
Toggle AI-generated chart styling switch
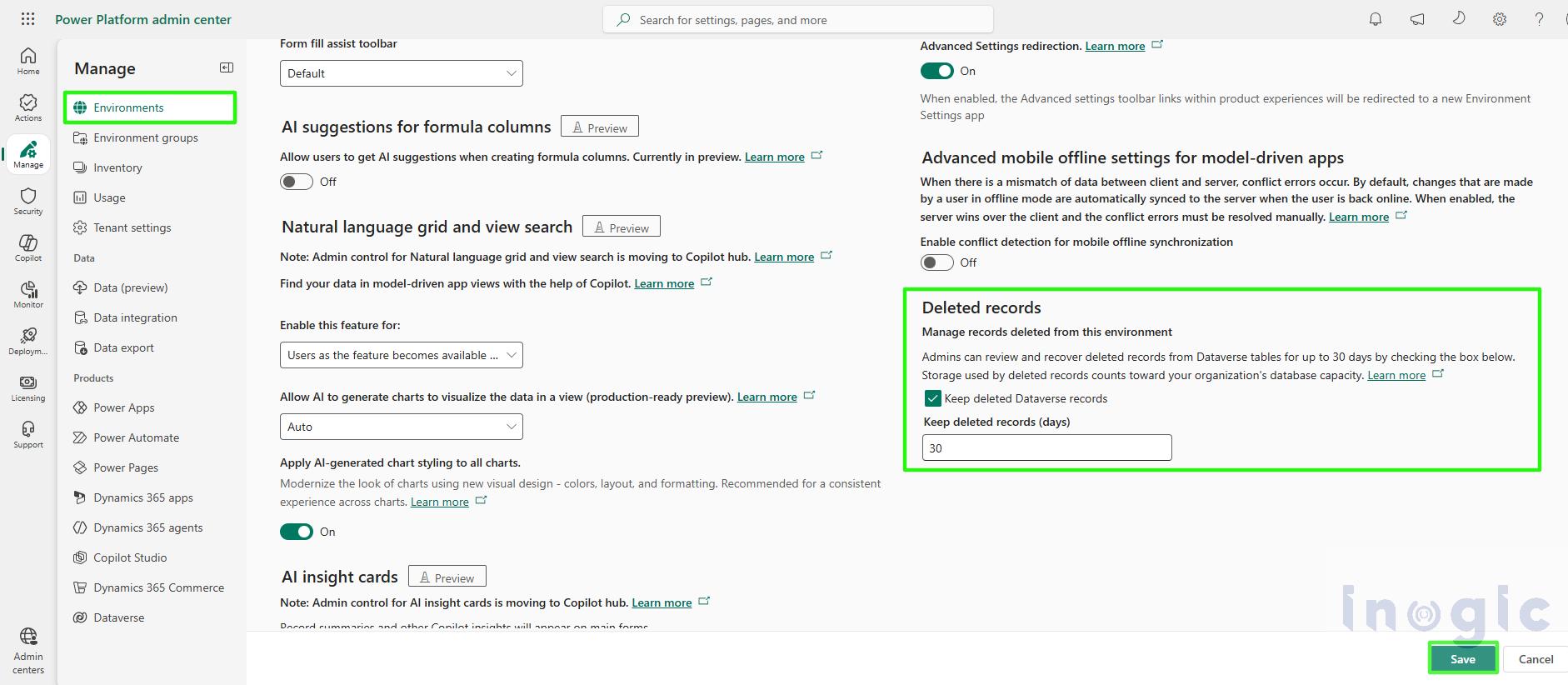click(x=297, y=532)
